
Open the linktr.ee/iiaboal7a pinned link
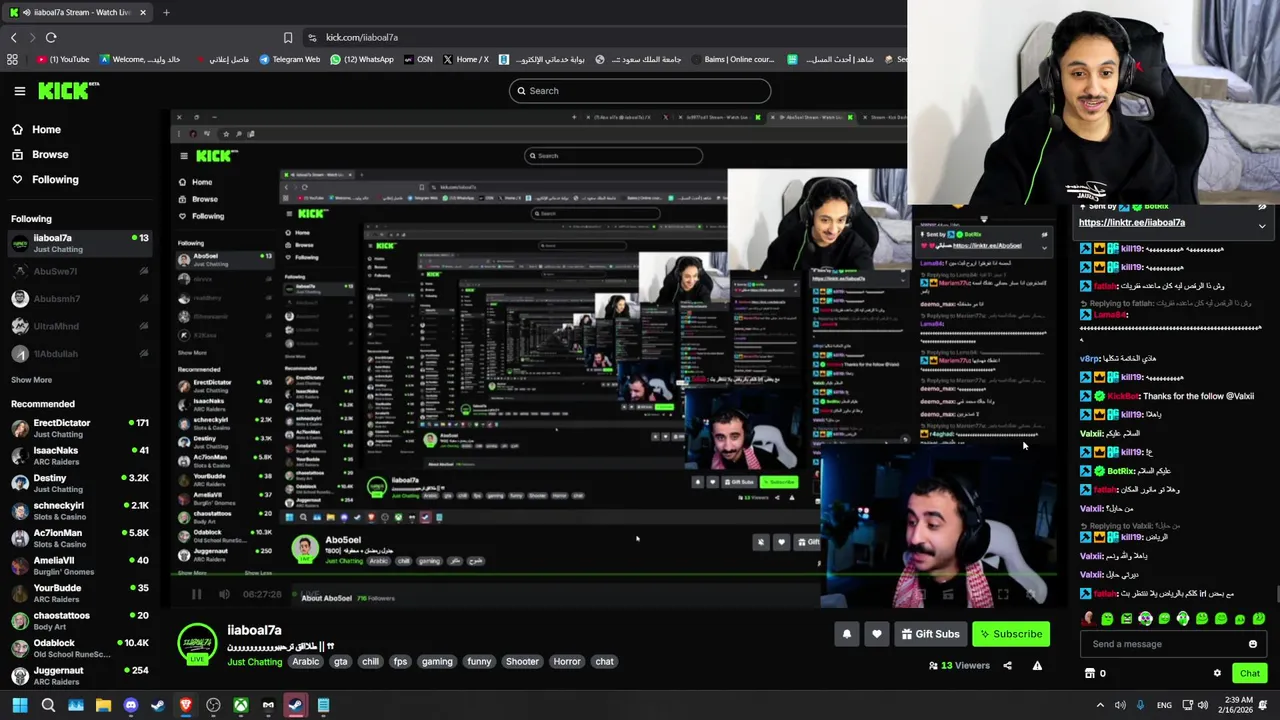click(x=1132, y=222)
